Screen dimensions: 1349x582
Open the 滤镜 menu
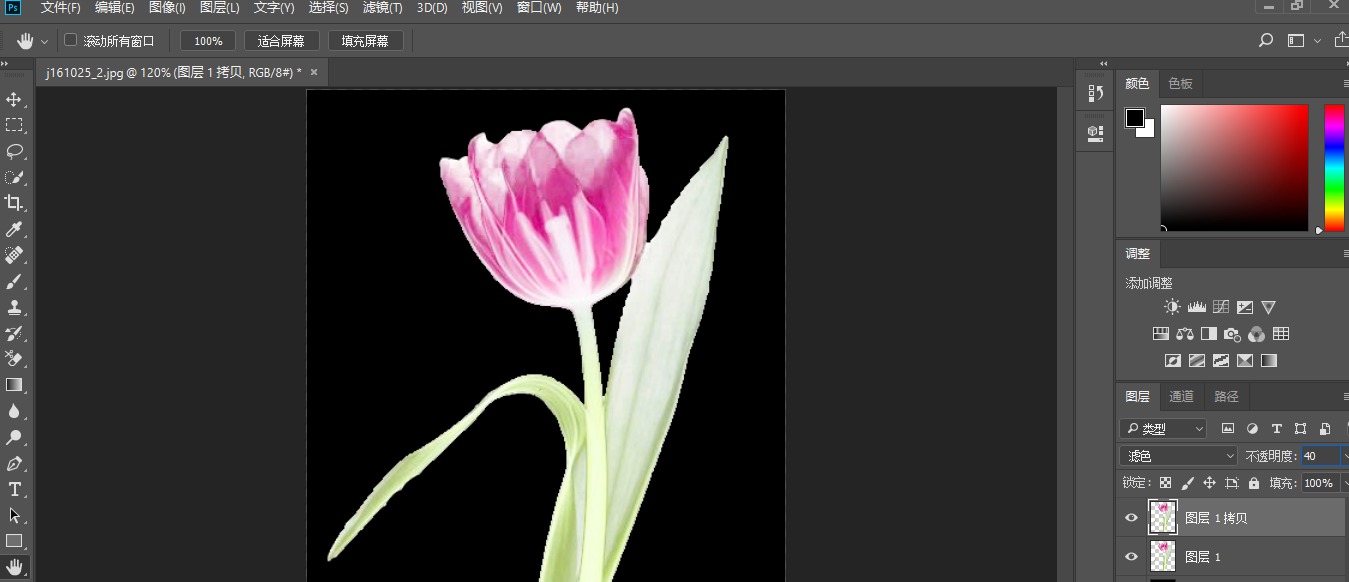pyautogui.click(x=381, y=8)
